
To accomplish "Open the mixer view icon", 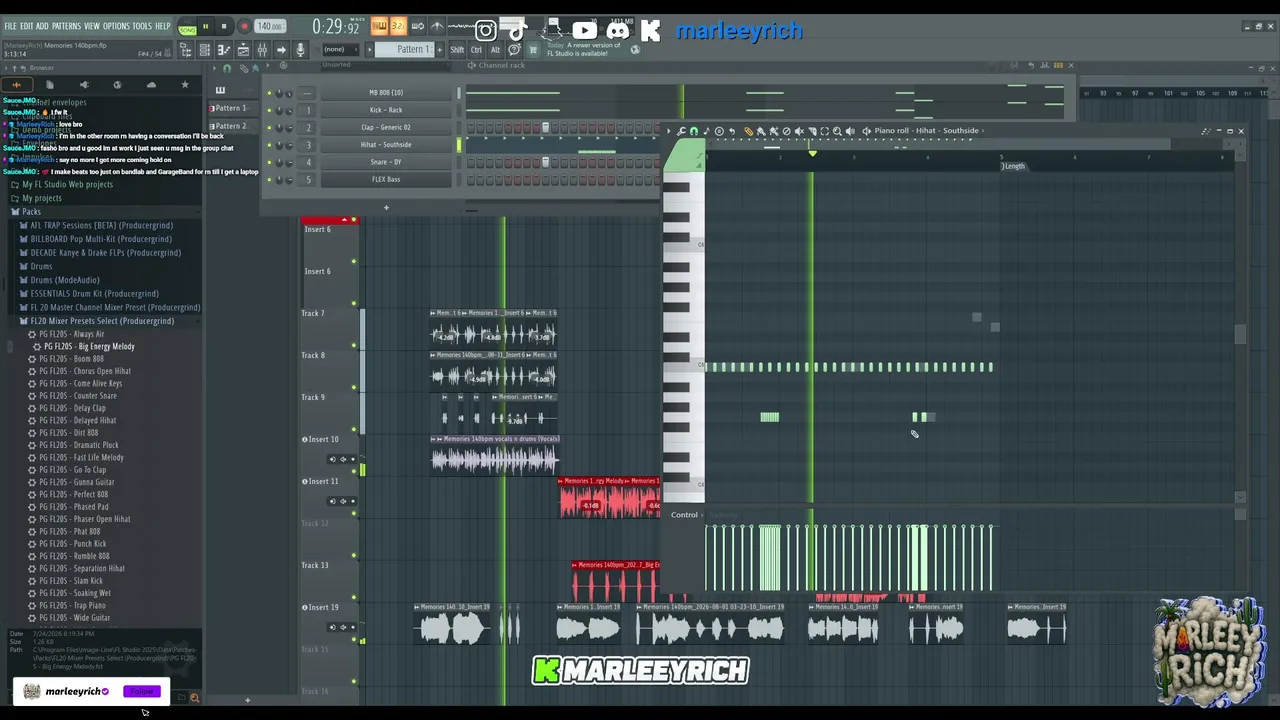I will point(262,50).
